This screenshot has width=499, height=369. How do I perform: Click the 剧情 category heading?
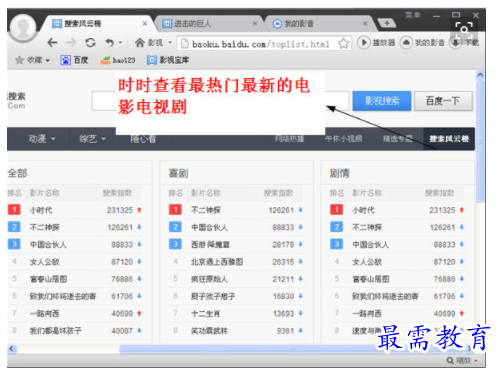pos(340,173)
